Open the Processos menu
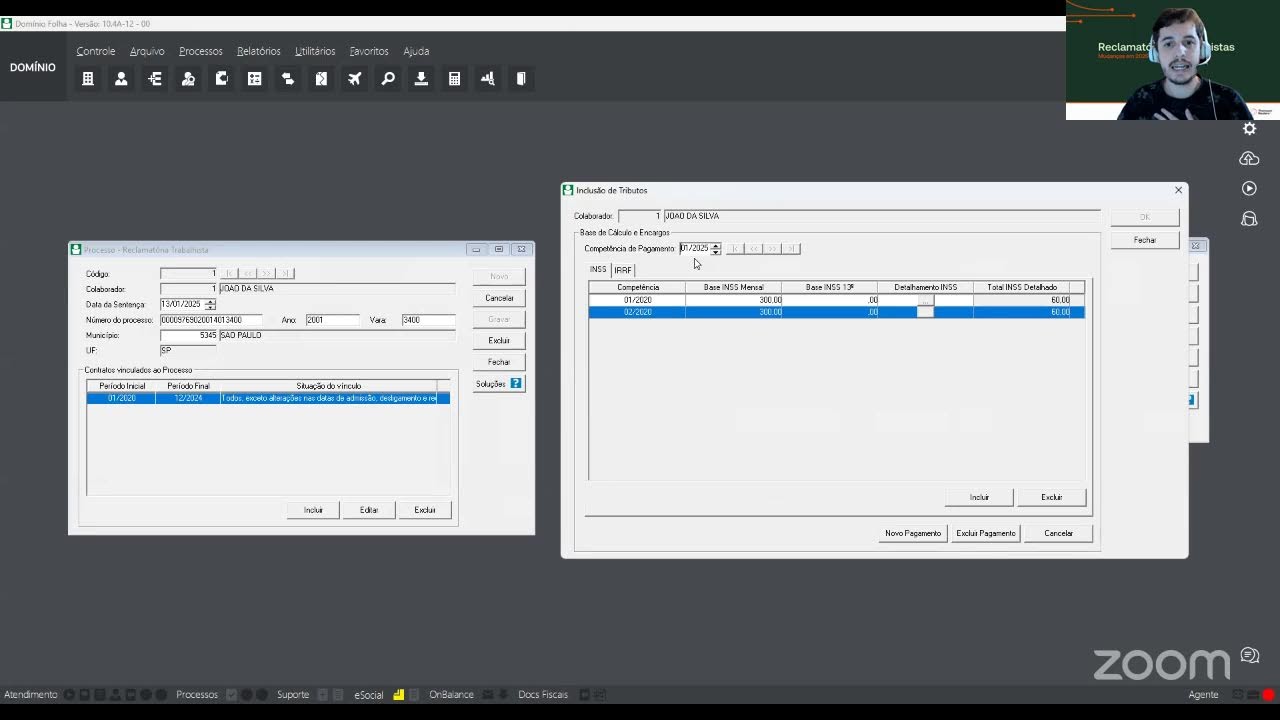1280x720 pixels. pyautogui.click(x=201, y=51)
